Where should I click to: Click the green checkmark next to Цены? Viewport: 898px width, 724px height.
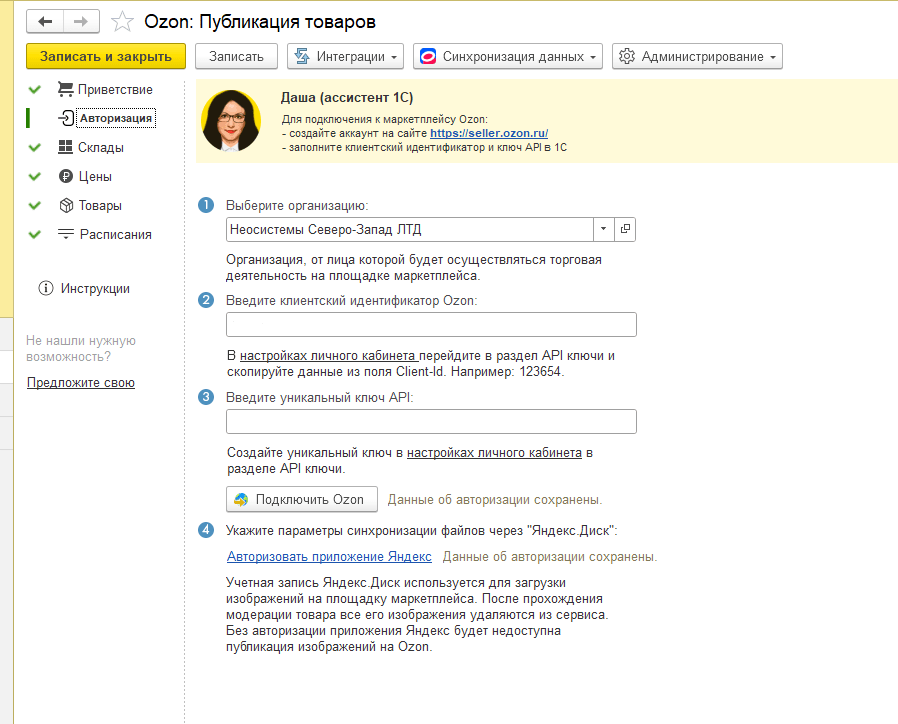click(35, 176)
